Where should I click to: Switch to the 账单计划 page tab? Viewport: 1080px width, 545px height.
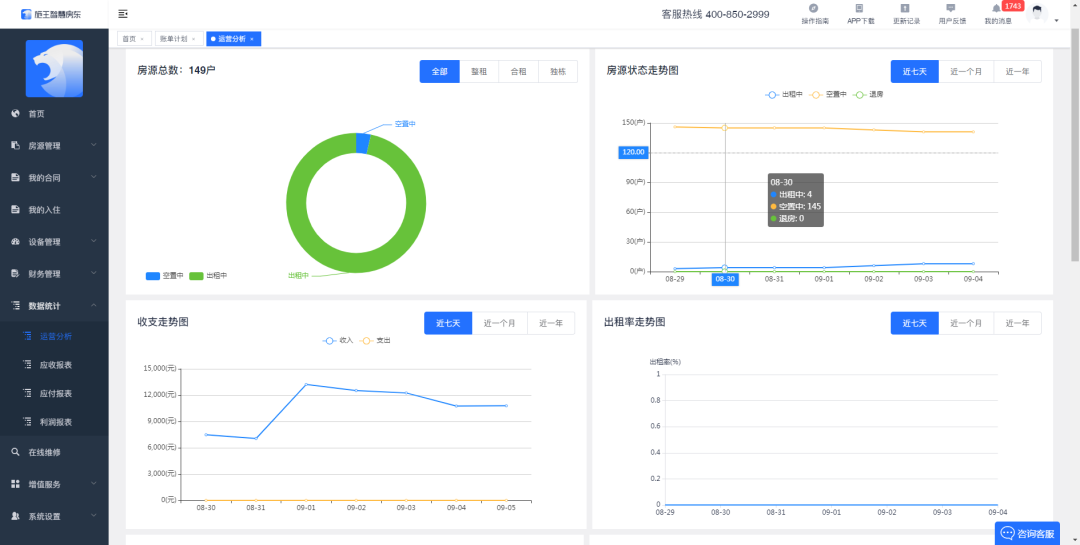click(x=178, y=39)
